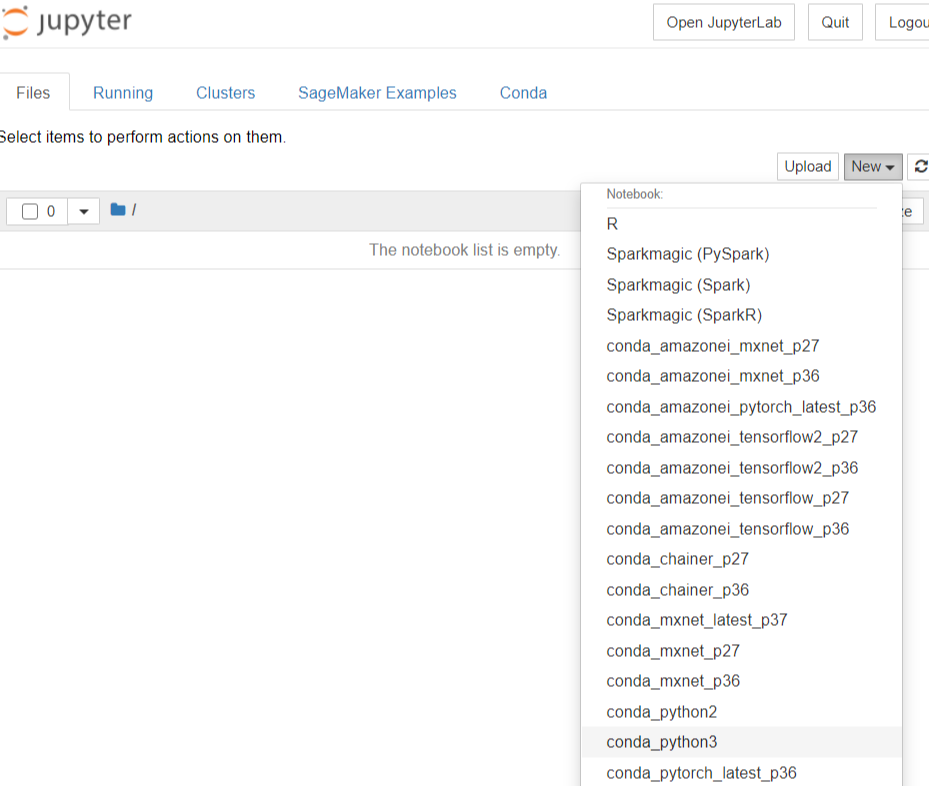Switch to the Running tab

(123, 93)
